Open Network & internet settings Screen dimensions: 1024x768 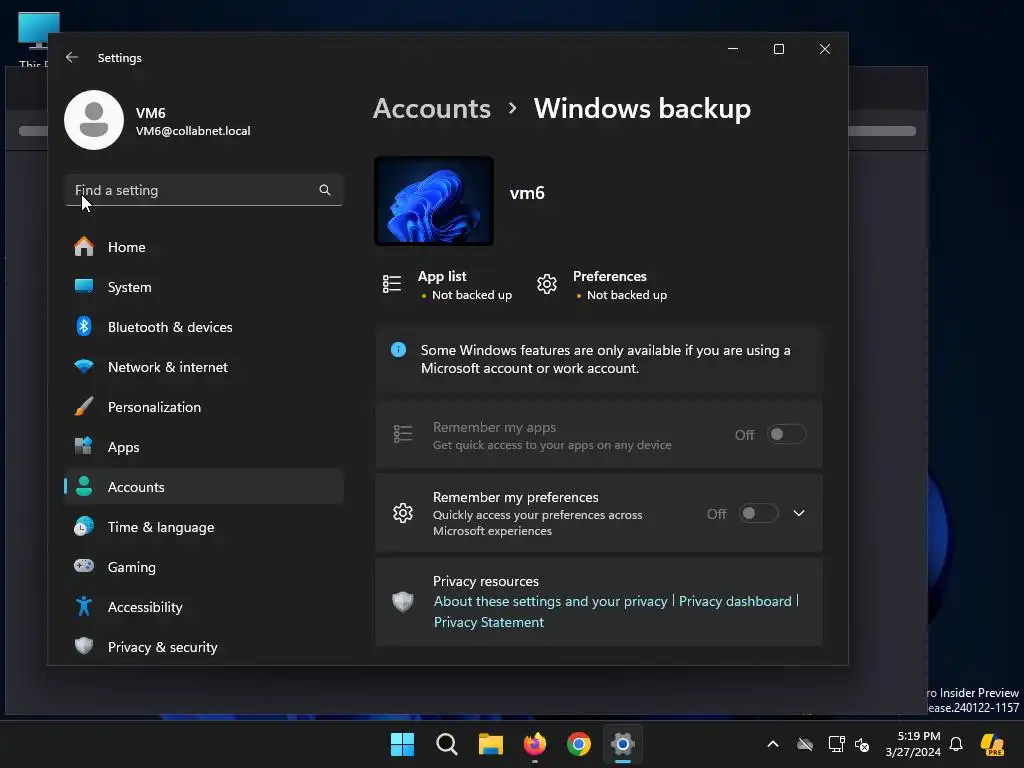point(204,367)
